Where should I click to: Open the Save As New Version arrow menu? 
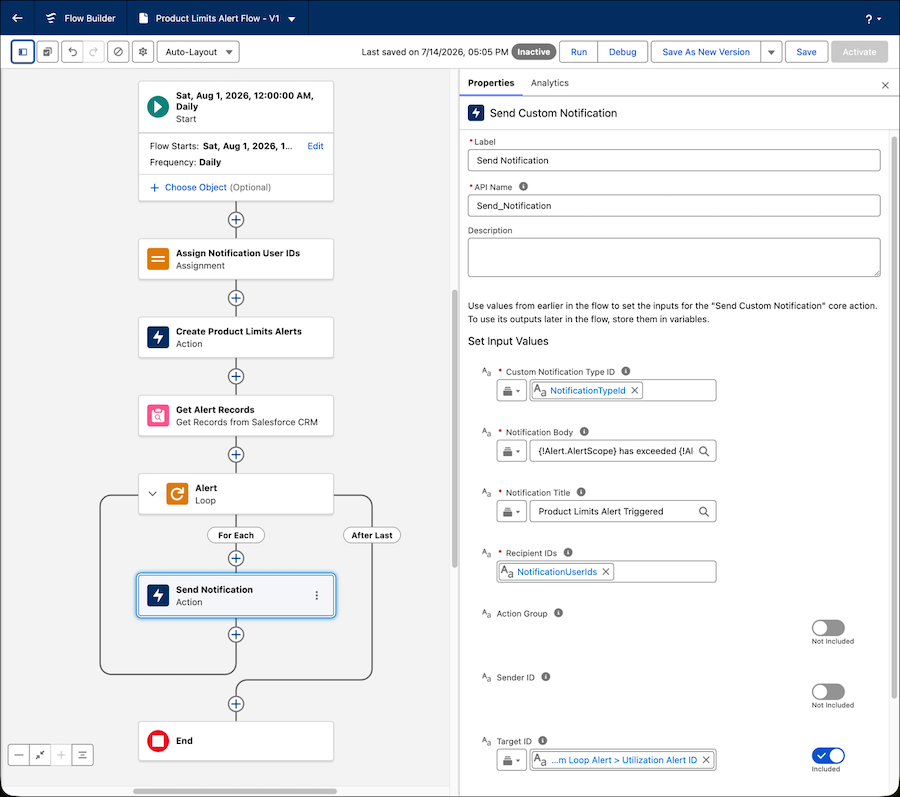pyautogui.click(x=771, y=52)
